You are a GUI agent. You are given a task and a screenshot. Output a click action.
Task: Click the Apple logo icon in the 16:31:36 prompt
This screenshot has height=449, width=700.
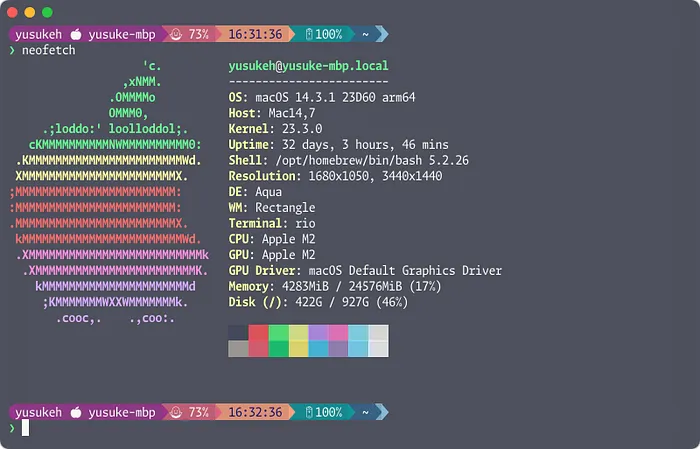click(76, 34)
